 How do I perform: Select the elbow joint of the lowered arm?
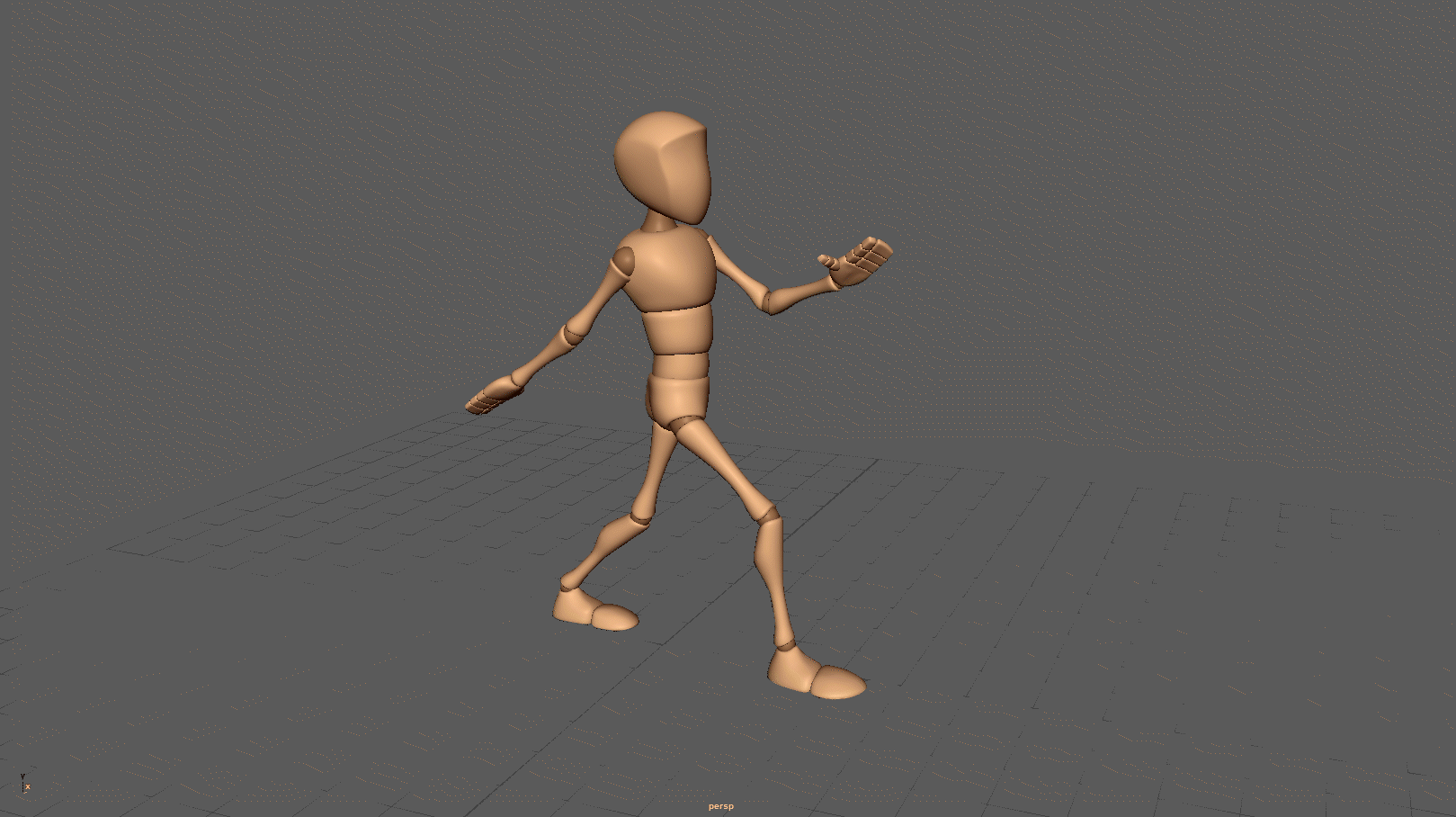[573, 334]
